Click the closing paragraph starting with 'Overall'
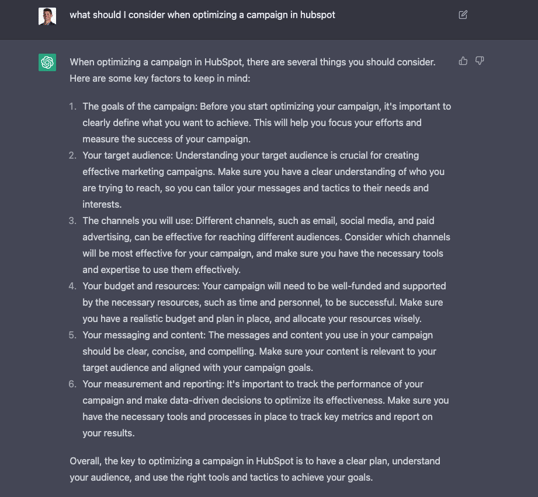This screenshot has width=538, height=497. [x=255, y=469]
